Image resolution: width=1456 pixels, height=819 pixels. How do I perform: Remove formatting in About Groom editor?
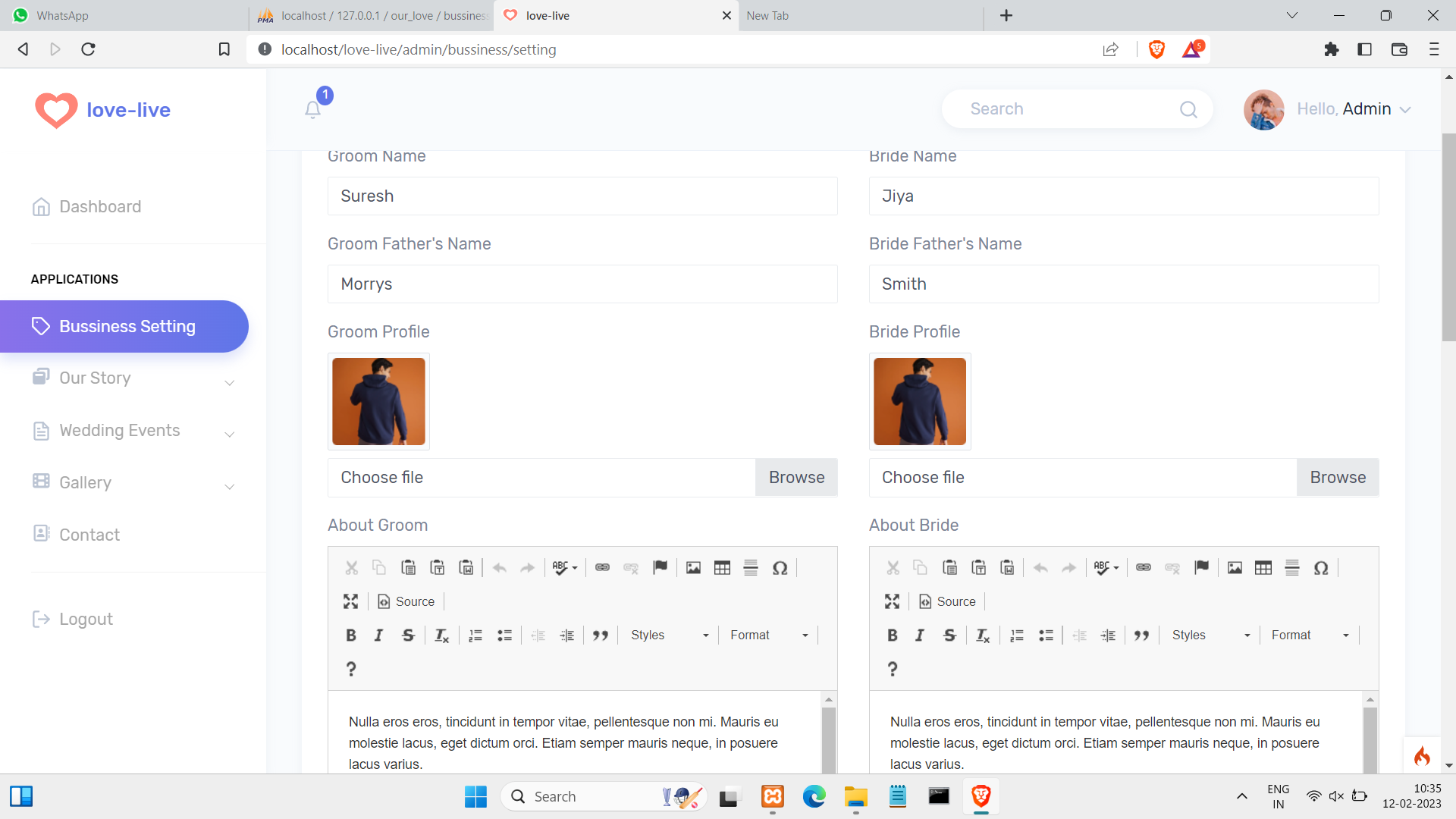pos(442,635)
